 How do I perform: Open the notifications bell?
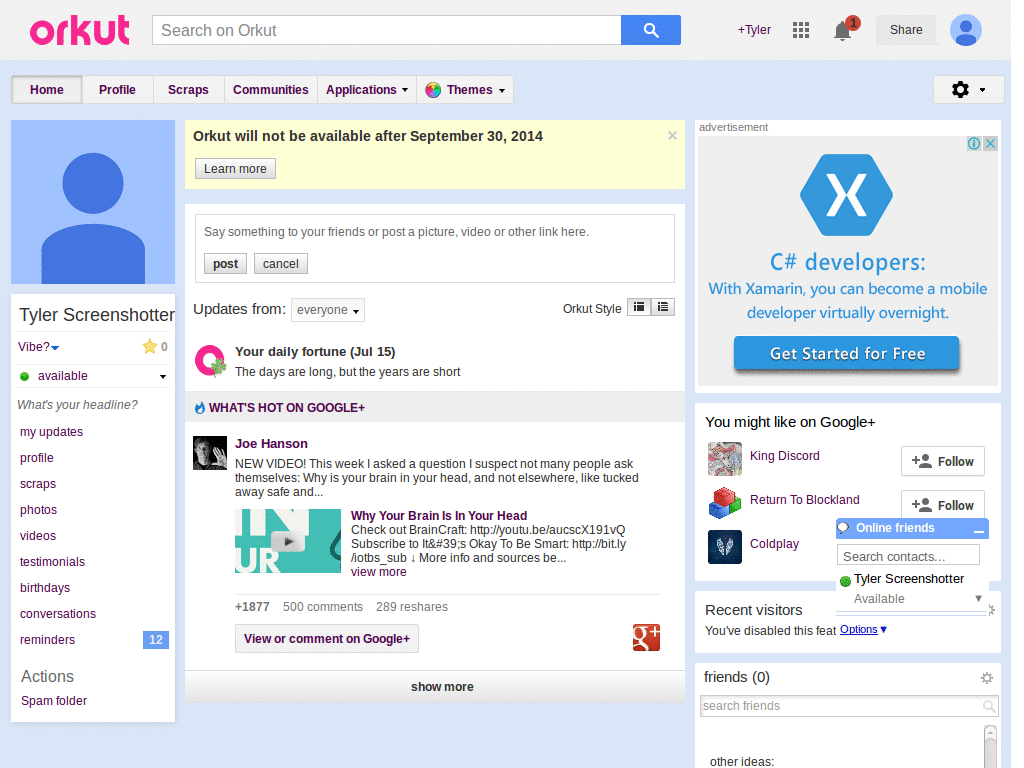coord(842,31)
